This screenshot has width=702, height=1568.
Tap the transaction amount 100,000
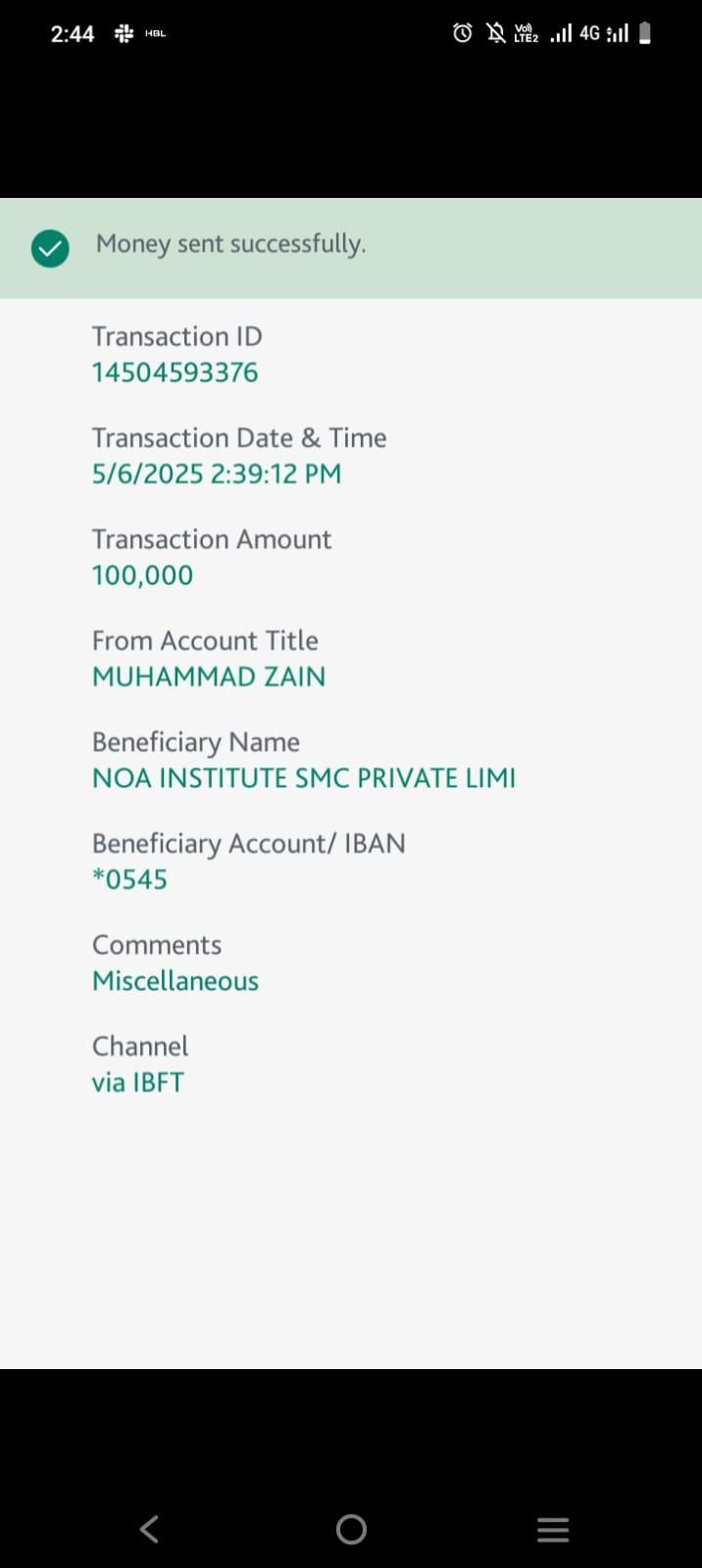click(142, 575)
